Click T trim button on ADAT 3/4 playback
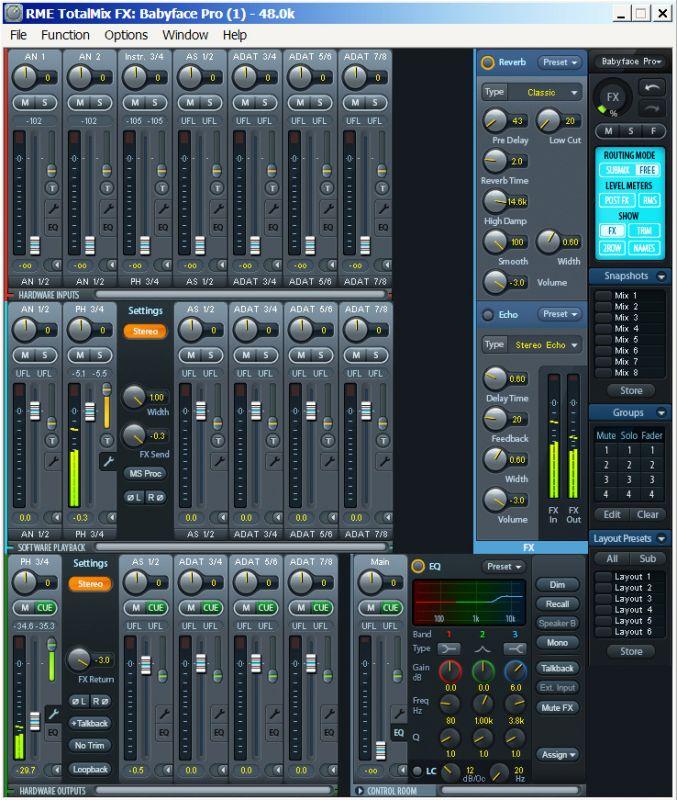Image resolution: width=677 pixels, height=800 pixels. coord(273,440)
